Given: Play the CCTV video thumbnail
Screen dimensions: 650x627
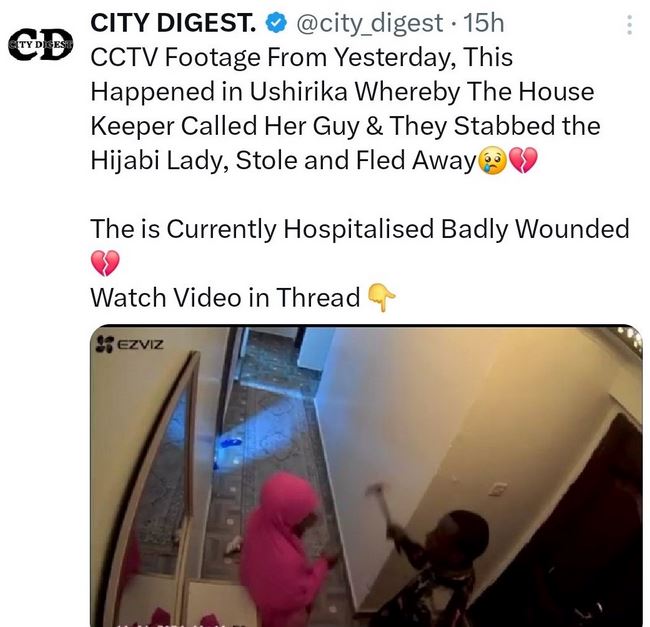Looking at the screenshot, I should (366, 476).
